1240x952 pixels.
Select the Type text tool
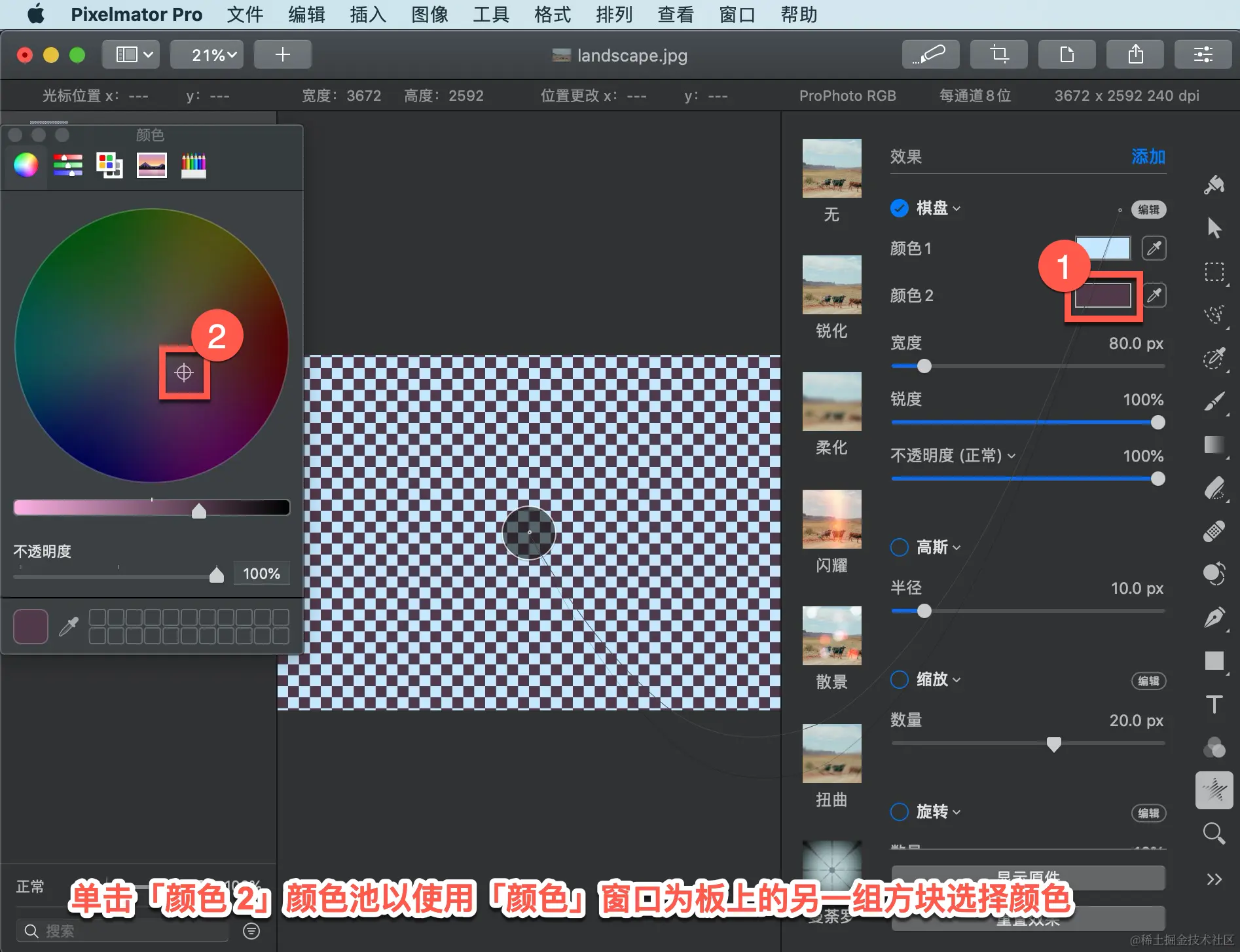[1214, 704]
